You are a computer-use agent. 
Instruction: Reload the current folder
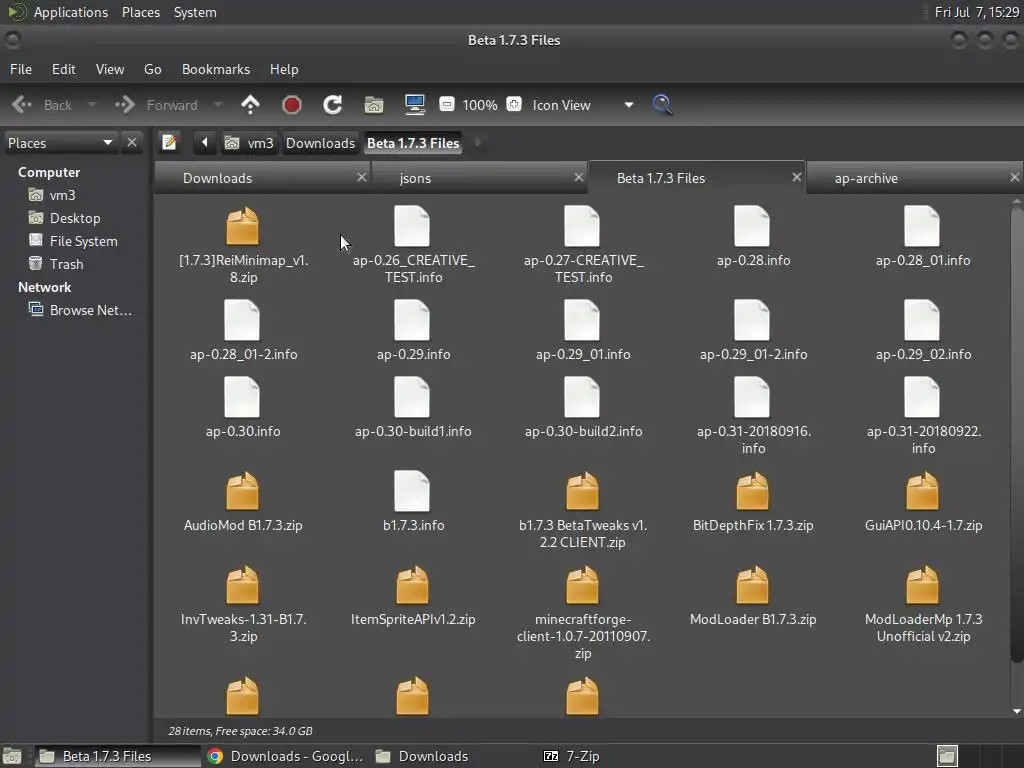pyautogui.click(x=332, y=104)
